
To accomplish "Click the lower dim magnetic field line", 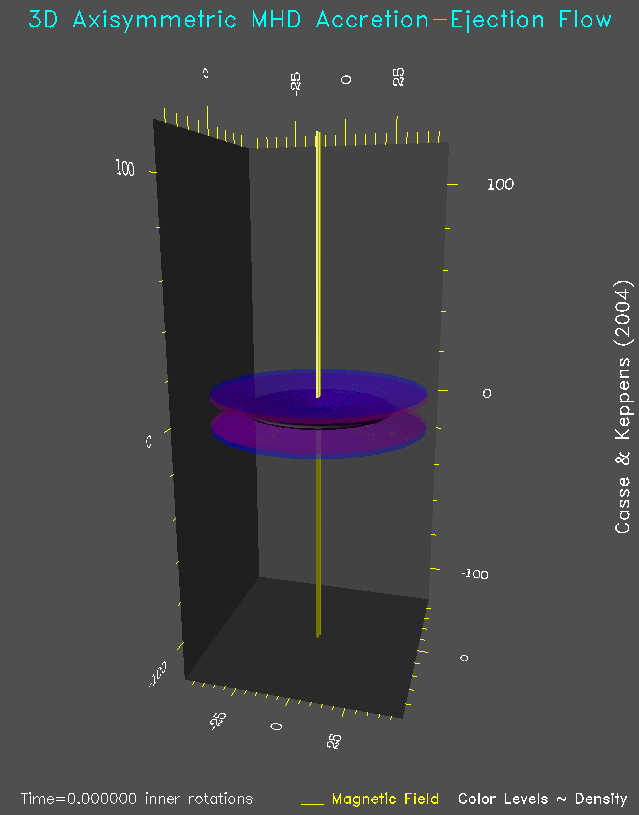I will (x=318, y=546).
